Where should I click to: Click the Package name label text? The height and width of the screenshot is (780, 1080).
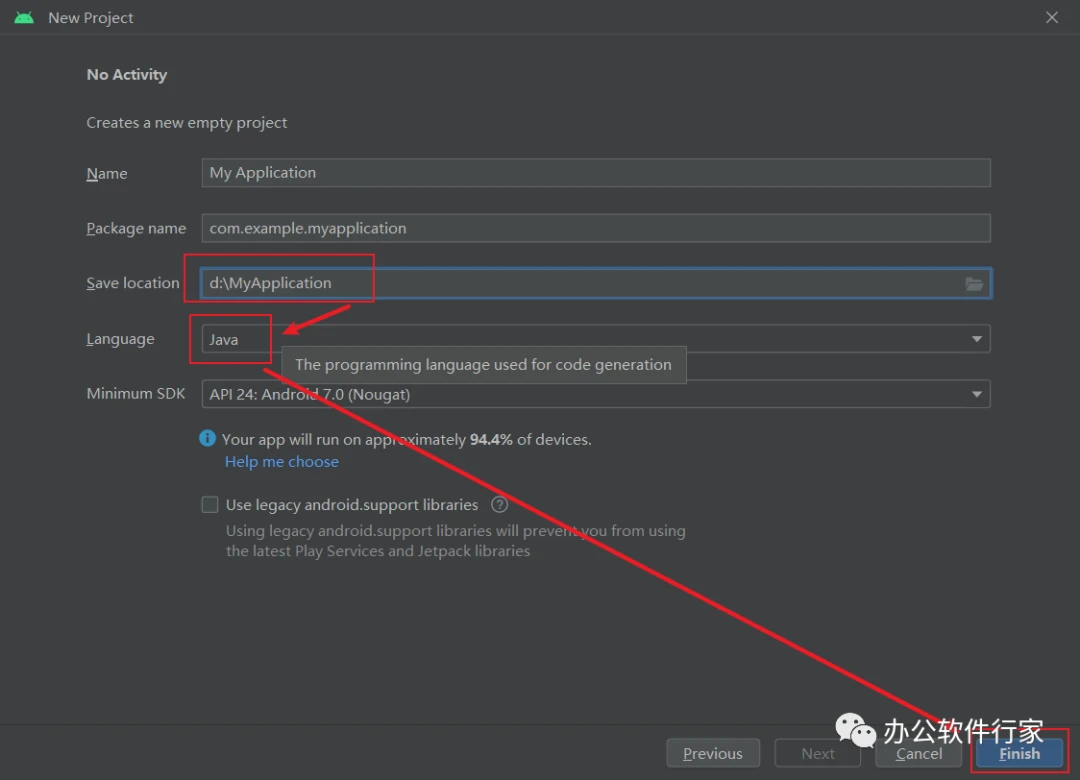pyautogui.click(x=136, y=229)
